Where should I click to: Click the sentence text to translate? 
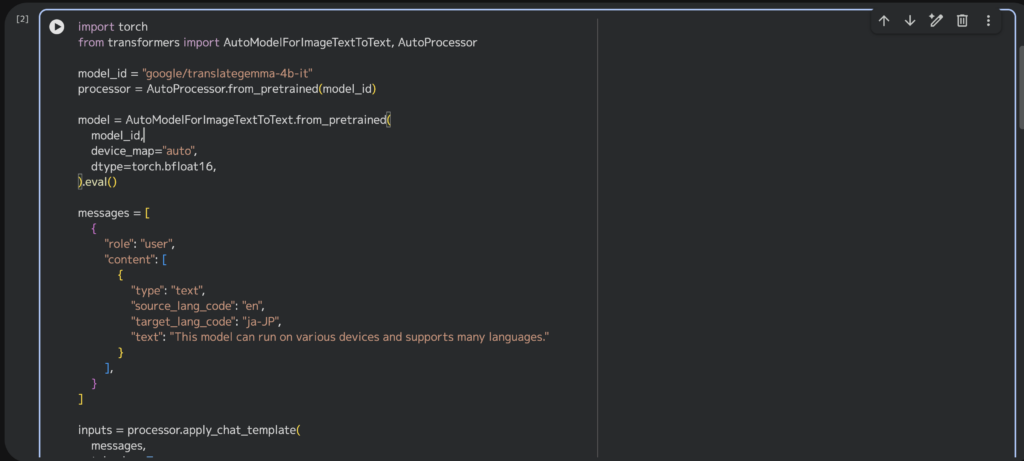362,337
